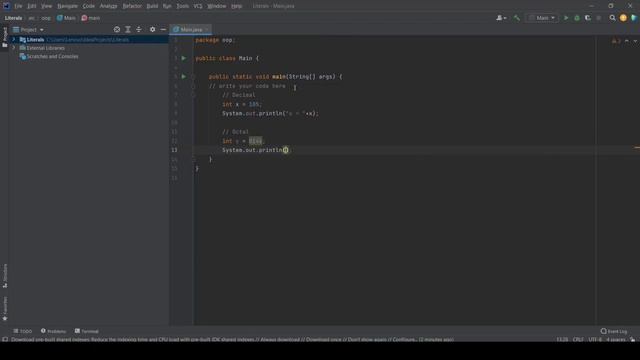Viewport: 640px width, 360px height.
Task: Click the run gutter arrow beside class Main
Action: (184, 58)
